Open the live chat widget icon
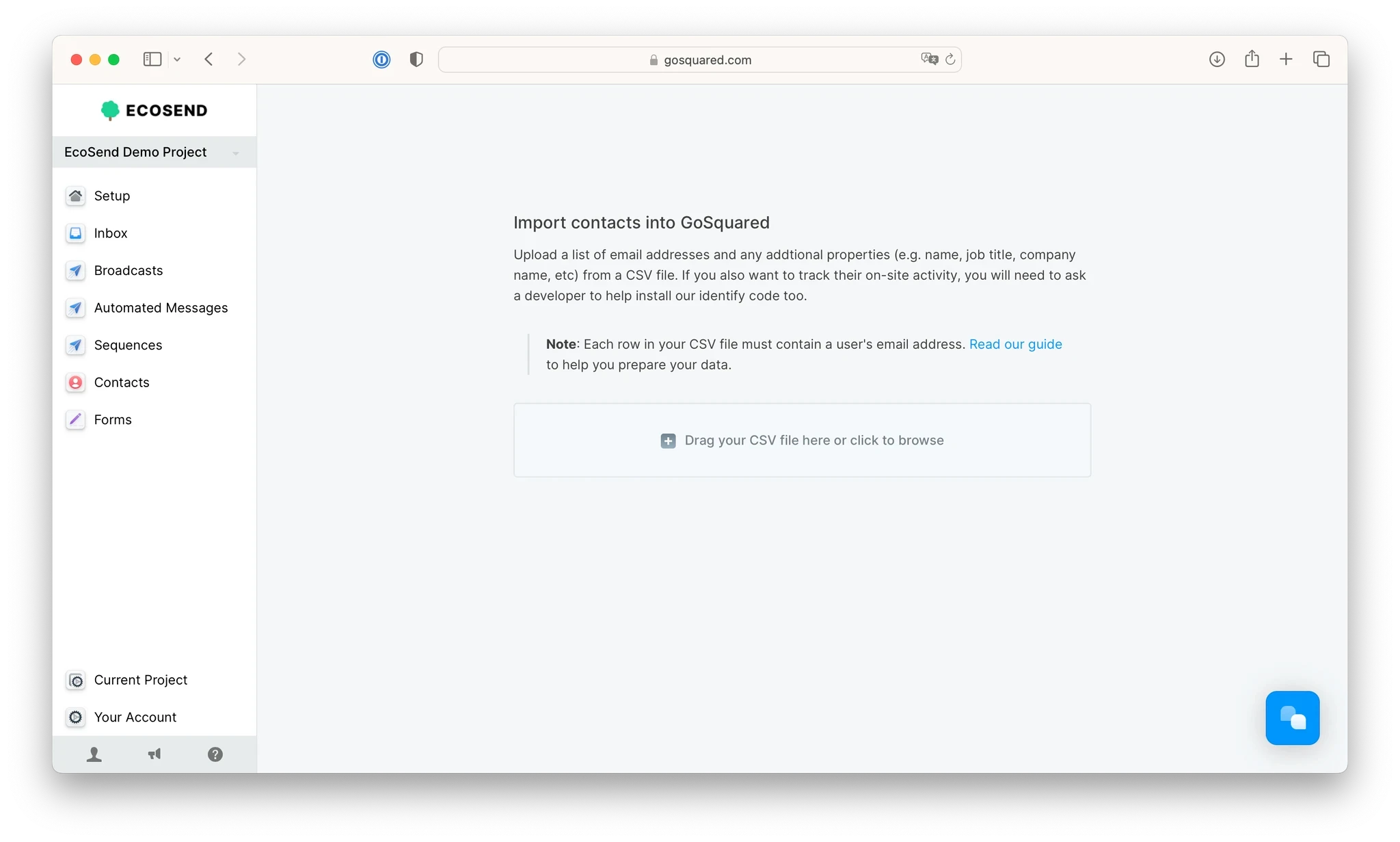The height and width of the screenshot is (842, 1400). tap(1292, 718)
